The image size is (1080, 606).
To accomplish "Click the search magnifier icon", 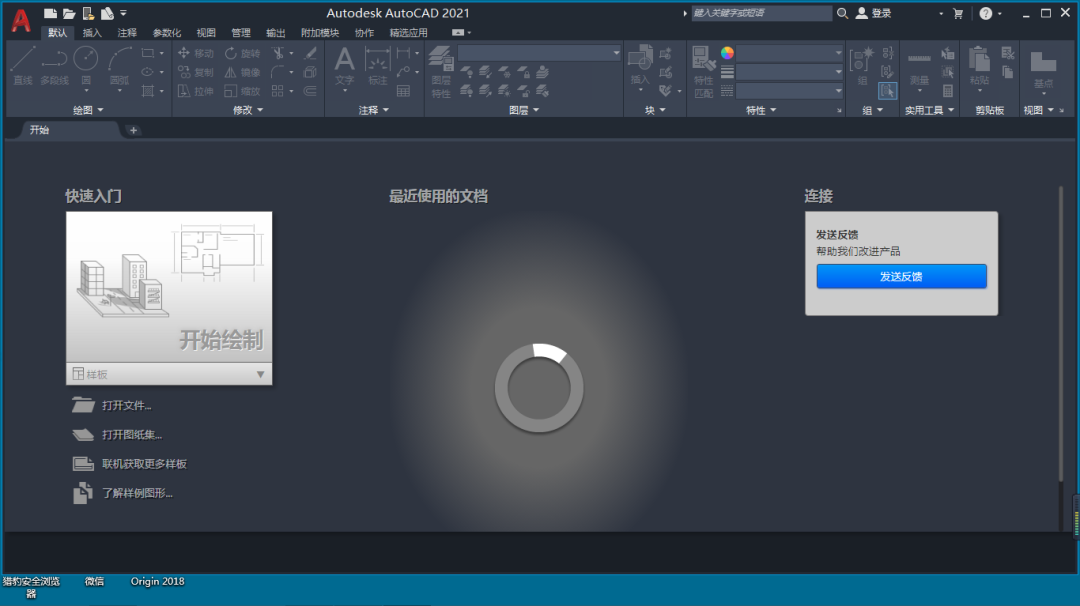I will (842, 13).
